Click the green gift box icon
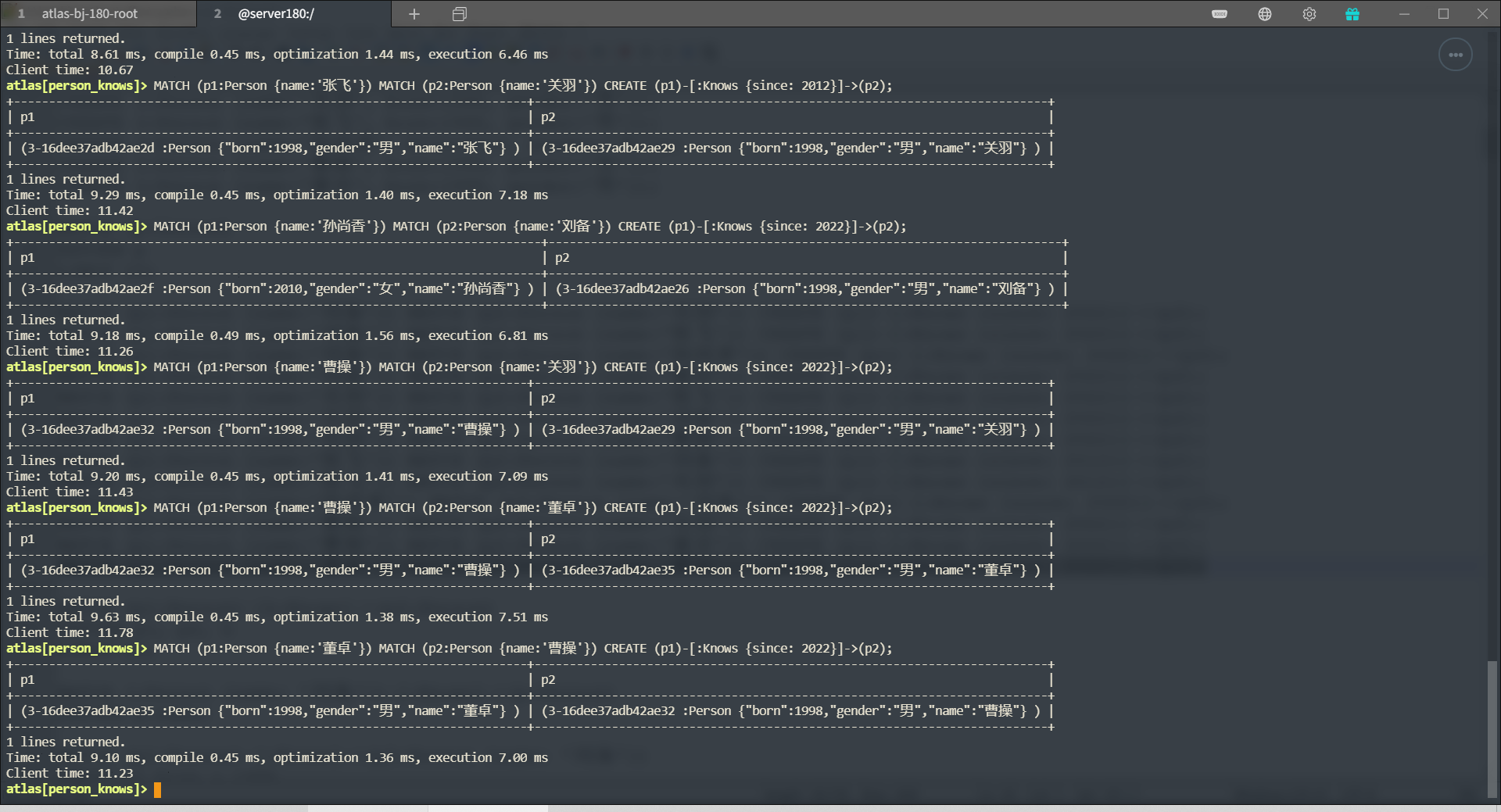 1352,14
